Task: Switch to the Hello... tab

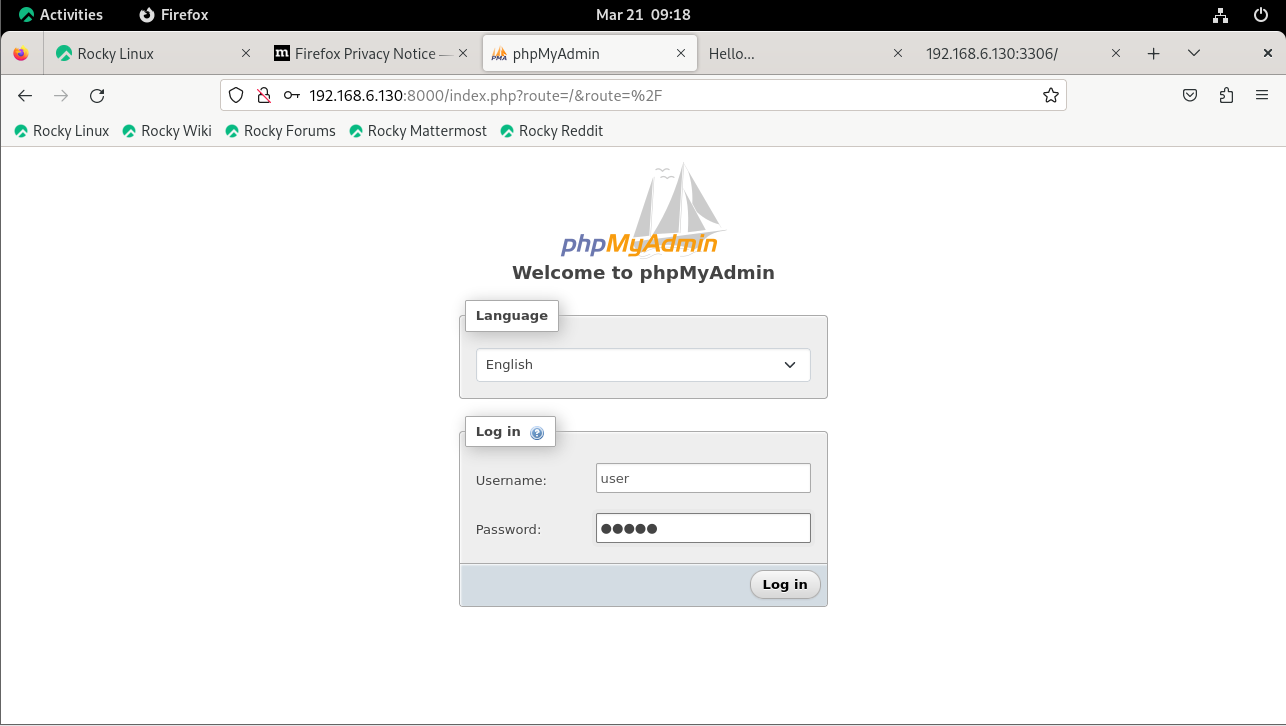Action: (805, 54)
